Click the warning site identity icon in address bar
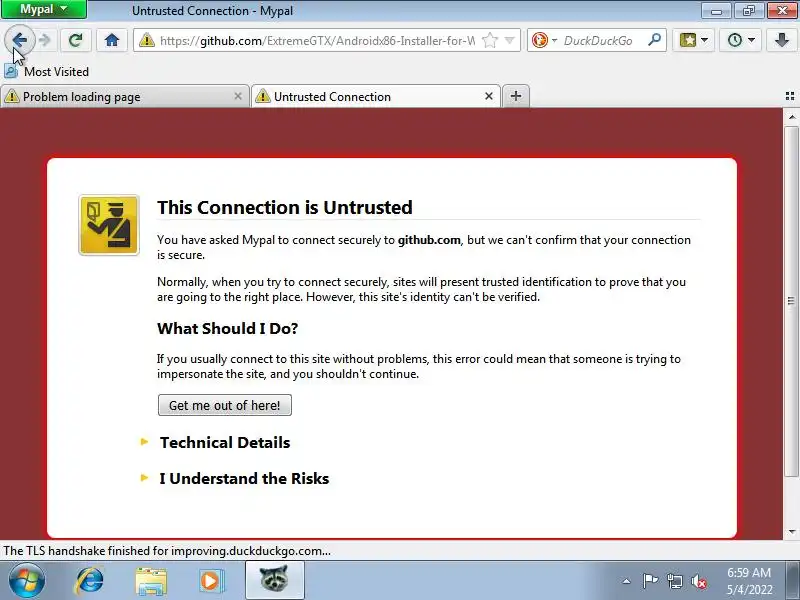 point(147,40)
